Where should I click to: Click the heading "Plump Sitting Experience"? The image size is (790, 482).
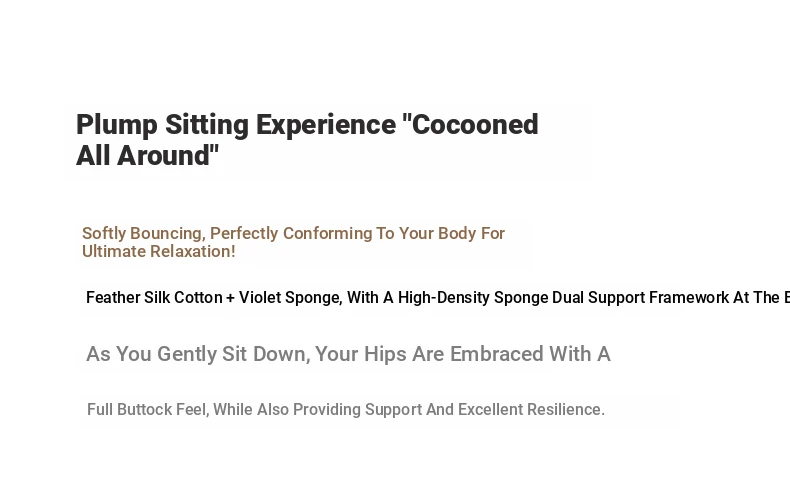(x=236, y=125)
